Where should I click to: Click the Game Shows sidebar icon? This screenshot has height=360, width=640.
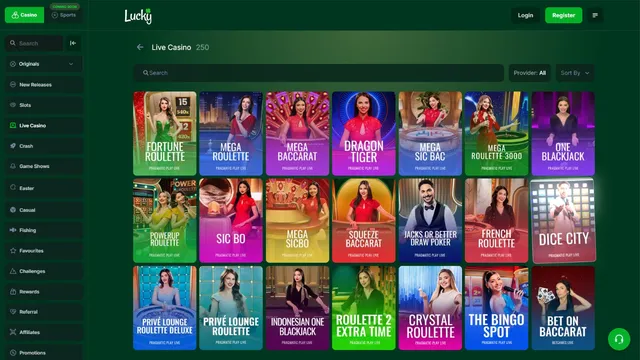(x=13, y=166)
